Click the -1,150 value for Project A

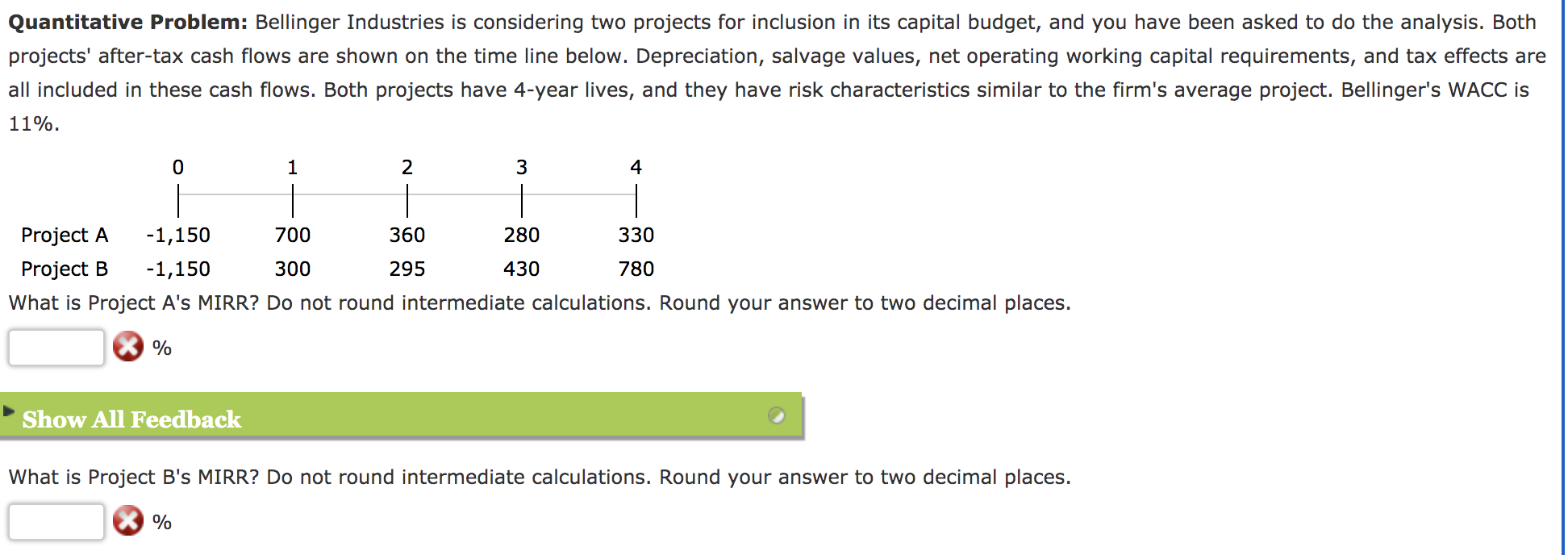click(x=178, y=235)
